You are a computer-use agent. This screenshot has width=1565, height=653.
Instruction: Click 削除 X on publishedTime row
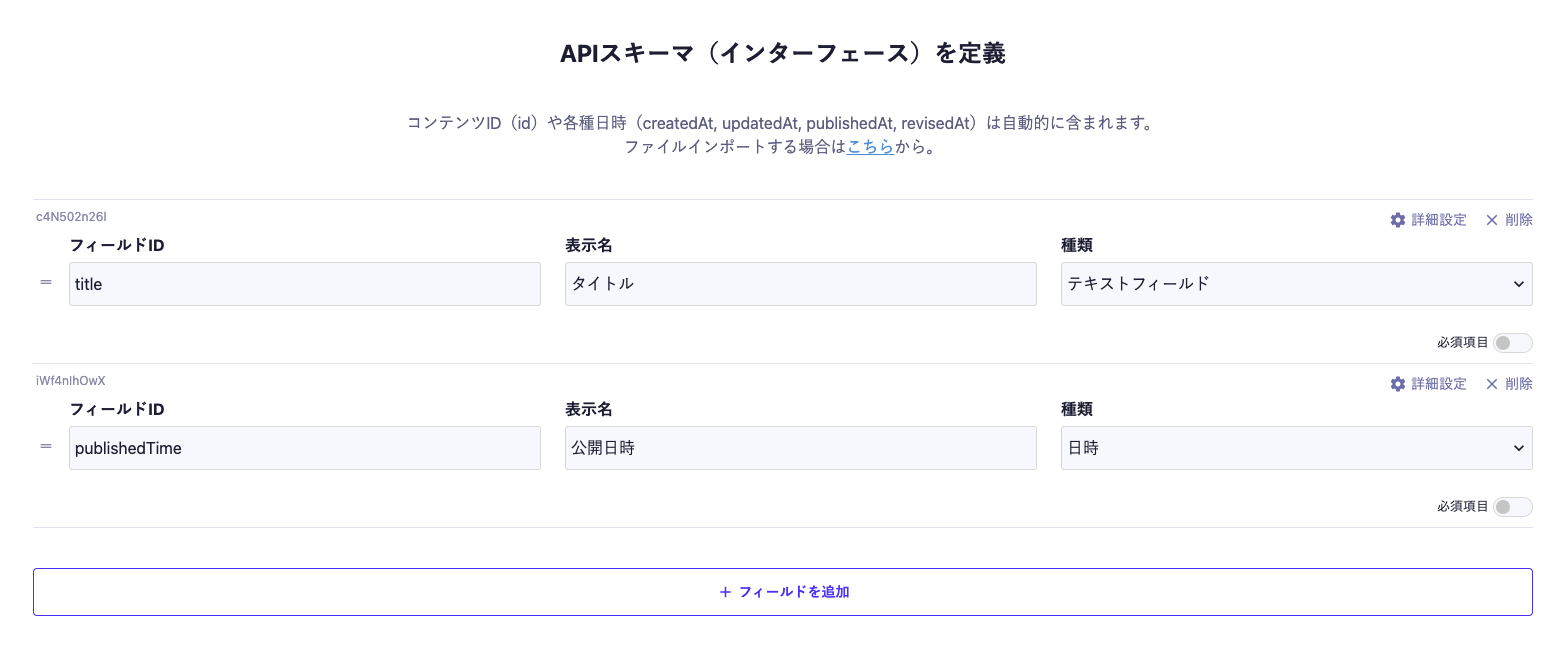1508,384
